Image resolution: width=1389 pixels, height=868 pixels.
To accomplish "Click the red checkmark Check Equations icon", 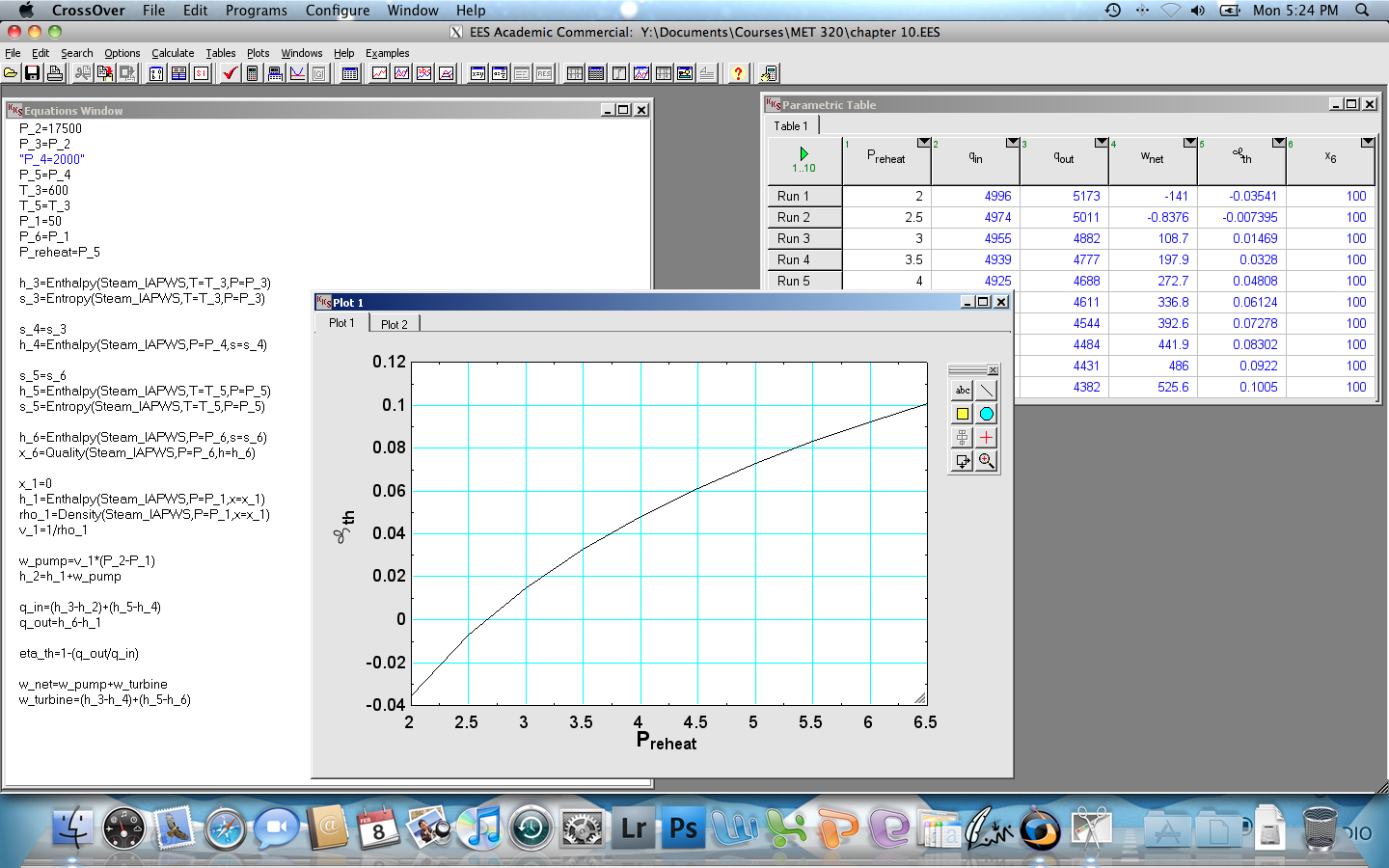I will (x=230, y=73).
